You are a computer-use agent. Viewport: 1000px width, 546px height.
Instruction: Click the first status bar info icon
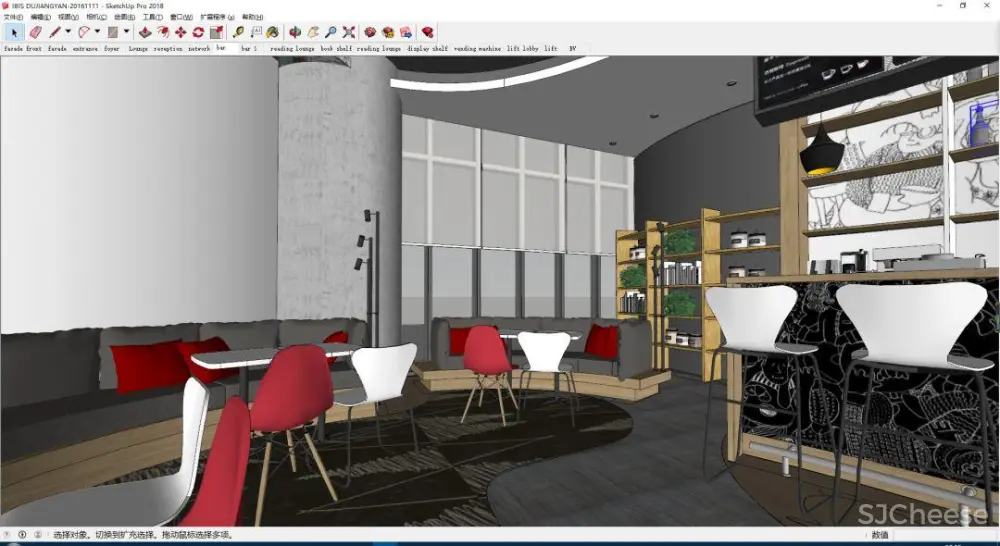click(8, 535)
